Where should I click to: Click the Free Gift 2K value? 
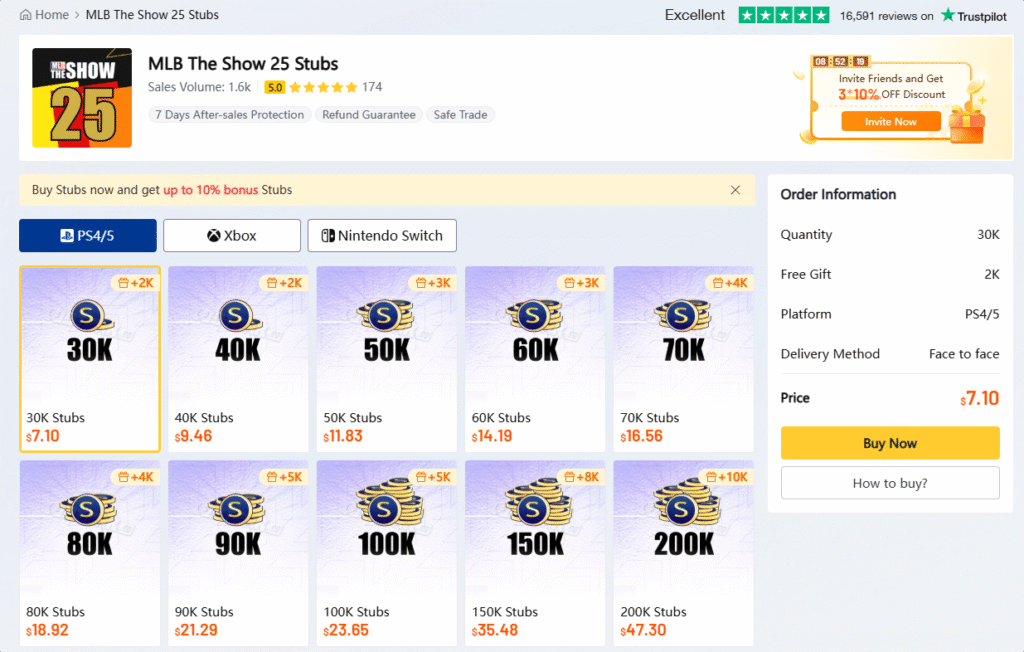point(992,274)
